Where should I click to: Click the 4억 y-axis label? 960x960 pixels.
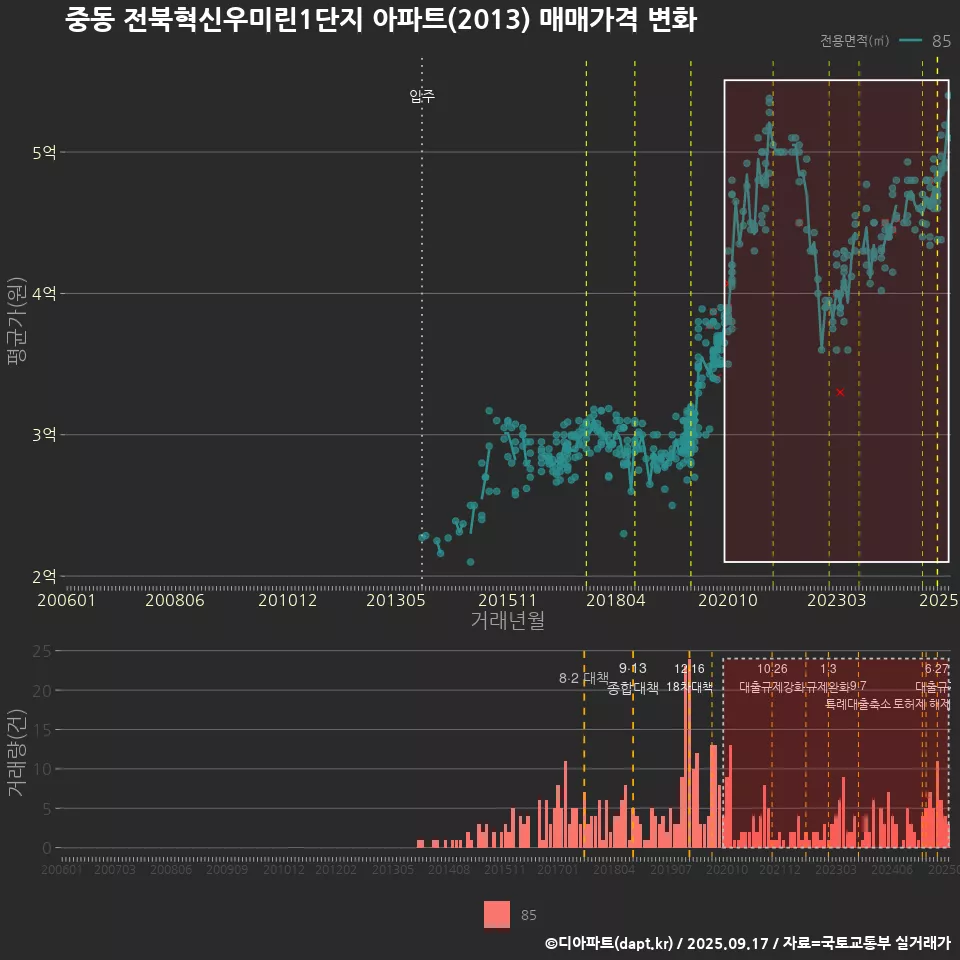point(44,294)
